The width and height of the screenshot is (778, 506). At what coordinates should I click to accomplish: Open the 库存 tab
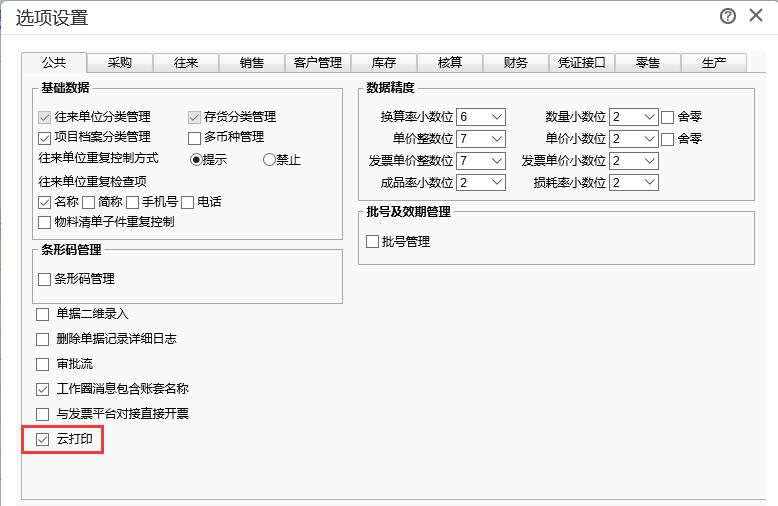click(x=384, y=63)
